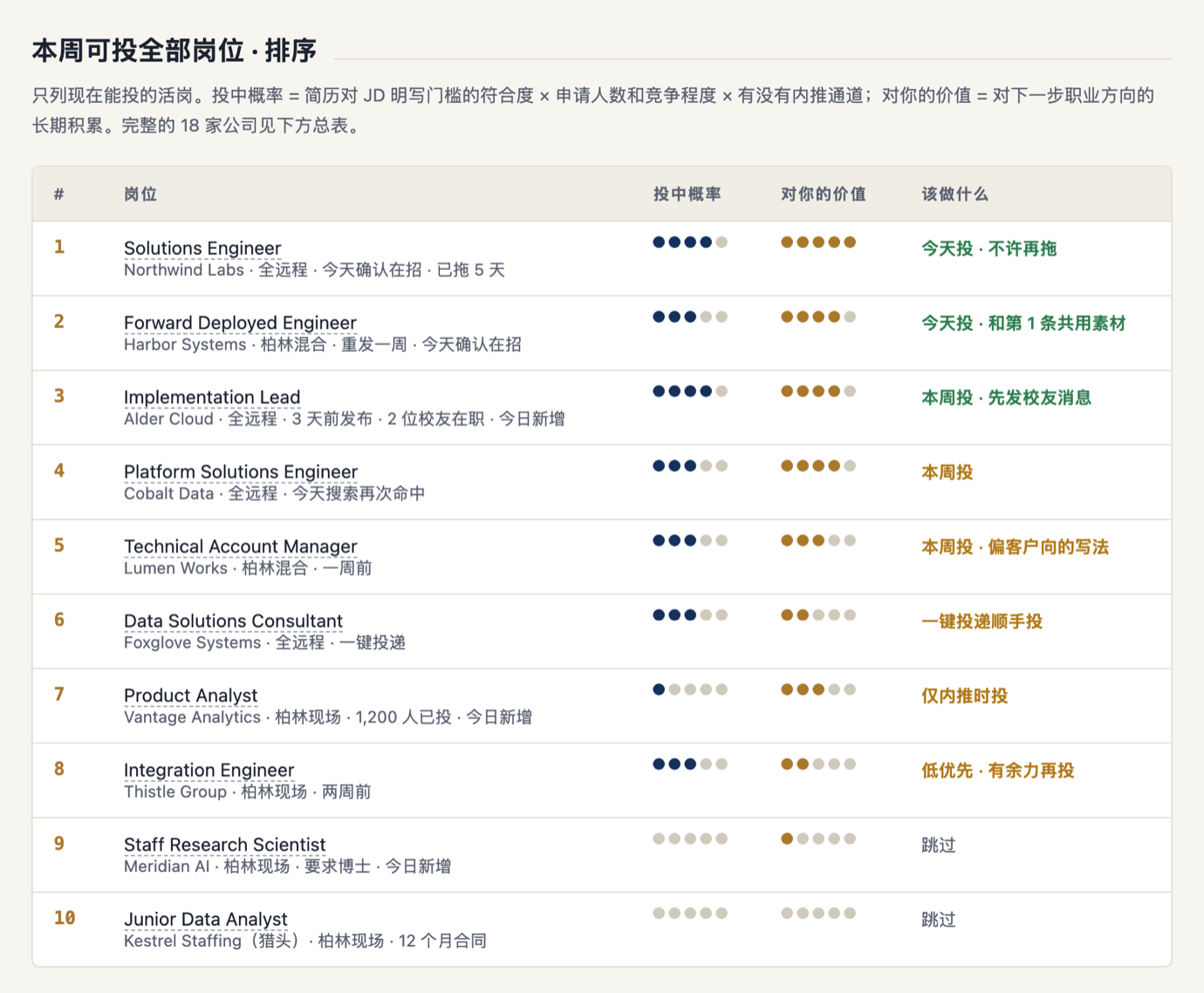
Task: Click the Harbor Systems detail line
Action: click(x=323, y=345)
